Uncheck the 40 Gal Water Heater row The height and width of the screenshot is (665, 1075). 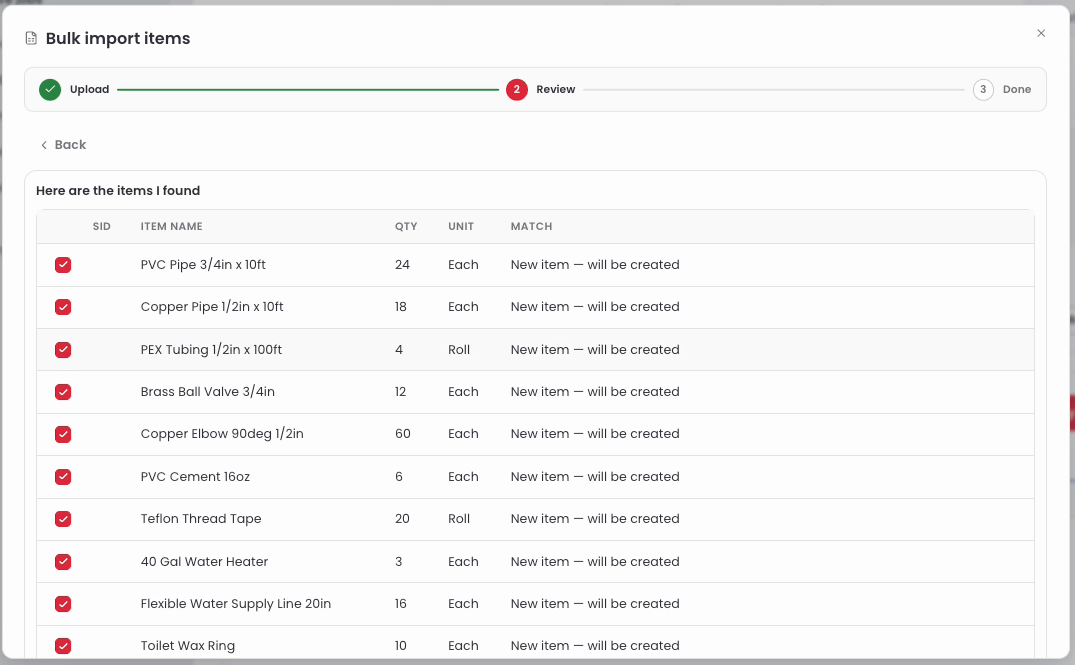click(x=63, y=562)
